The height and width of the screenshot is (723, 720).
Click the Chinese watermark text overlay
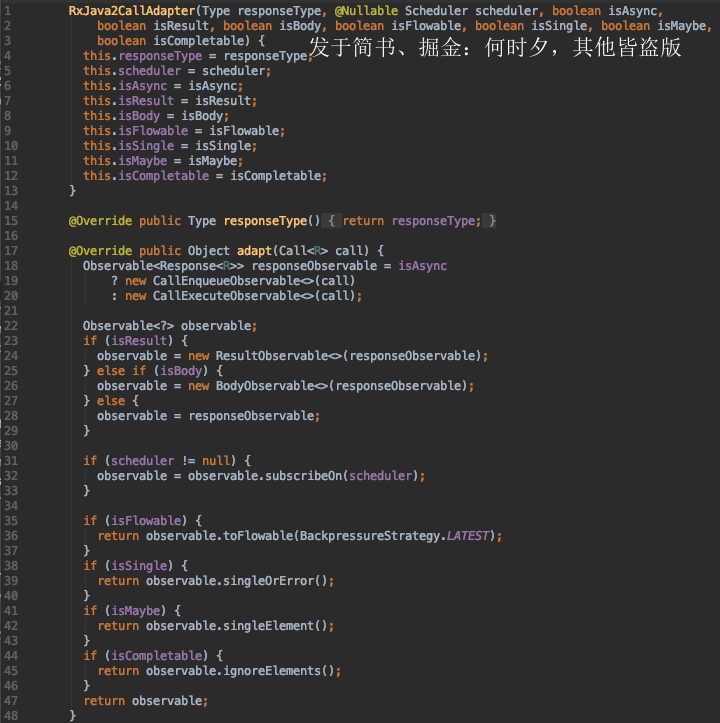click(495, 47)
